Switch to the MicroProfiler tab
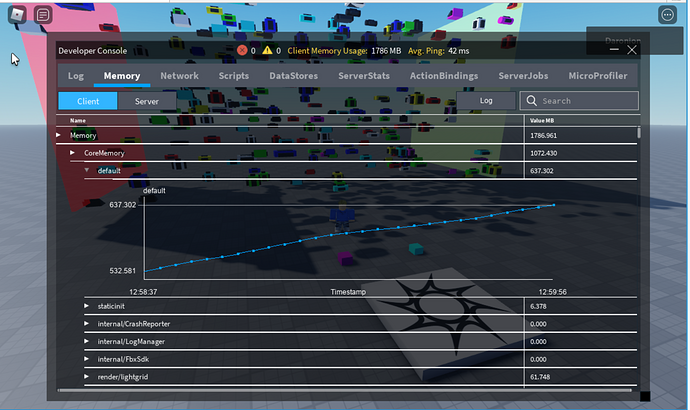This screenshot has height=410, width=690. [598, 76]
